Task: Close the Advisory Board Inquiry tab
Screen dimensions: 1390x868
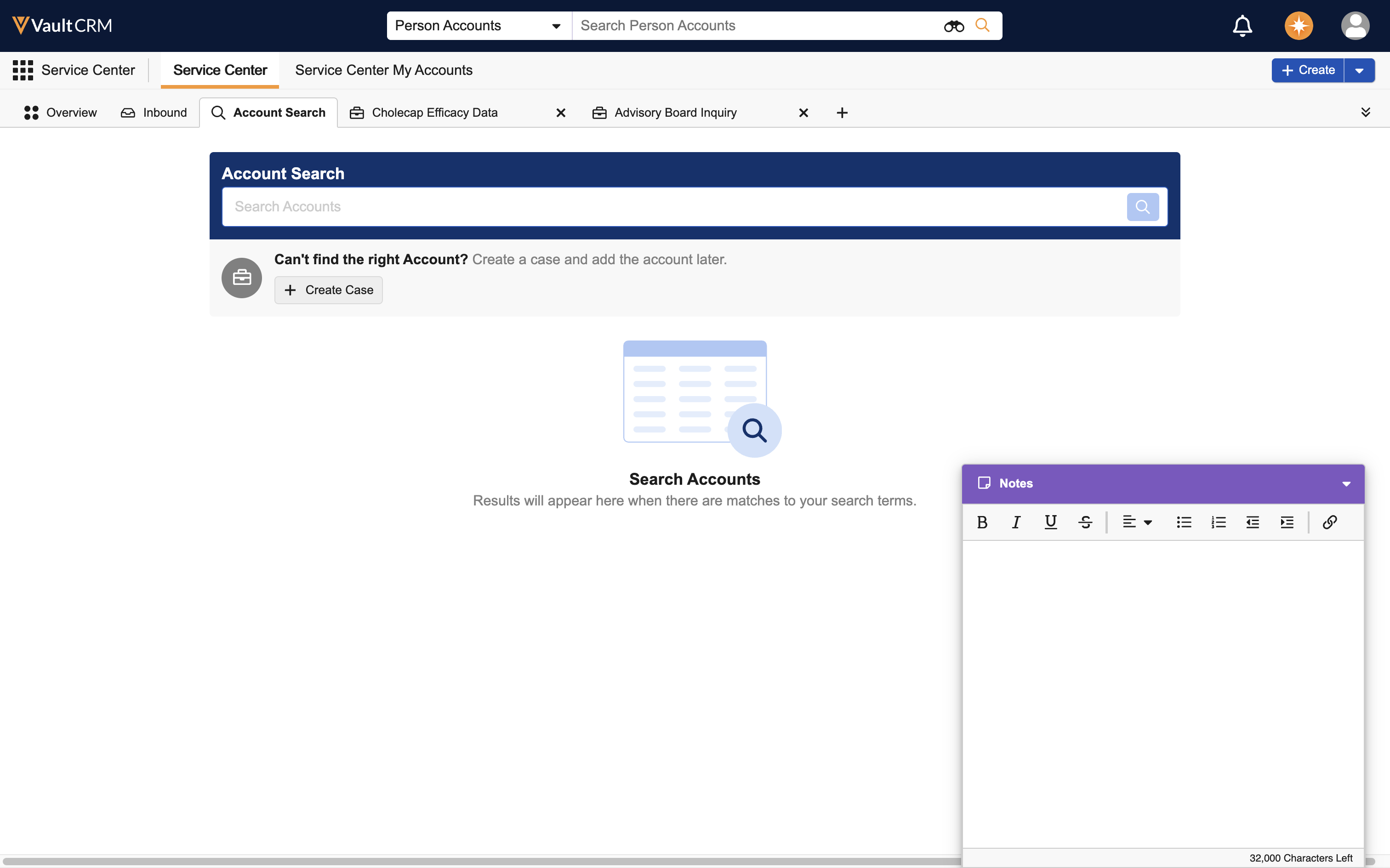Action: point(803,113)
